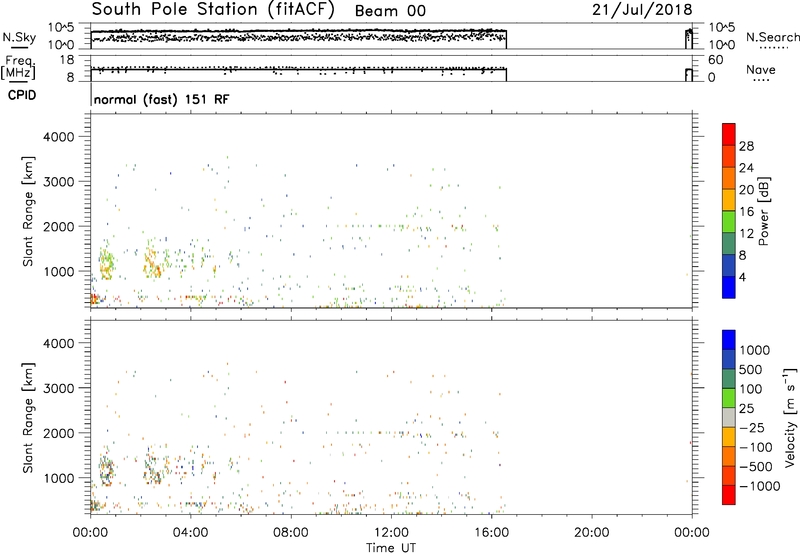
Task: Select the 'Time UT' axis title
Action: coord(391,548)
